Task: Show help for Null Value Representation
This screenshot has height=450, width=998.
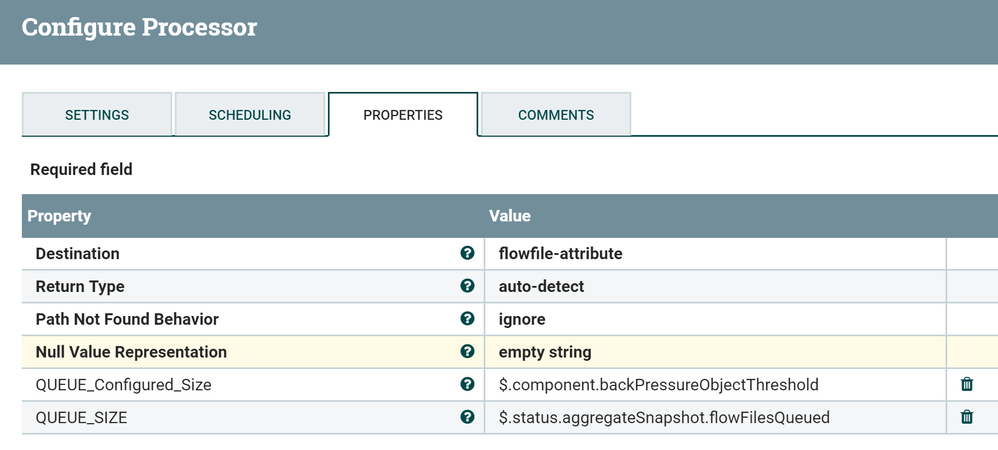Action: 467,351
